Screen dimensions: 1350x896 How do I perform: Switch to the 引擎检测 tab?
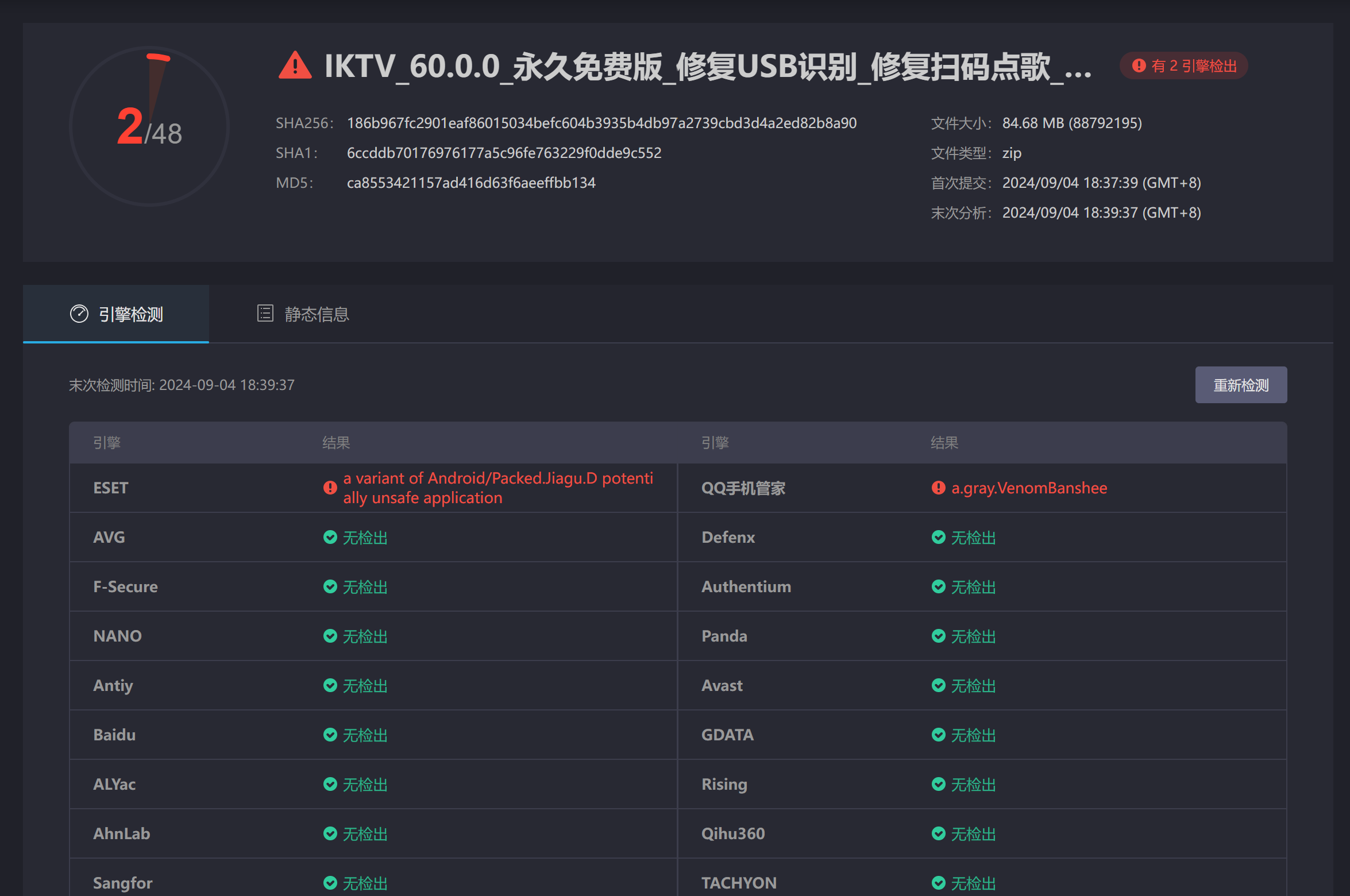pyautogui.click(x=116, y=314)
